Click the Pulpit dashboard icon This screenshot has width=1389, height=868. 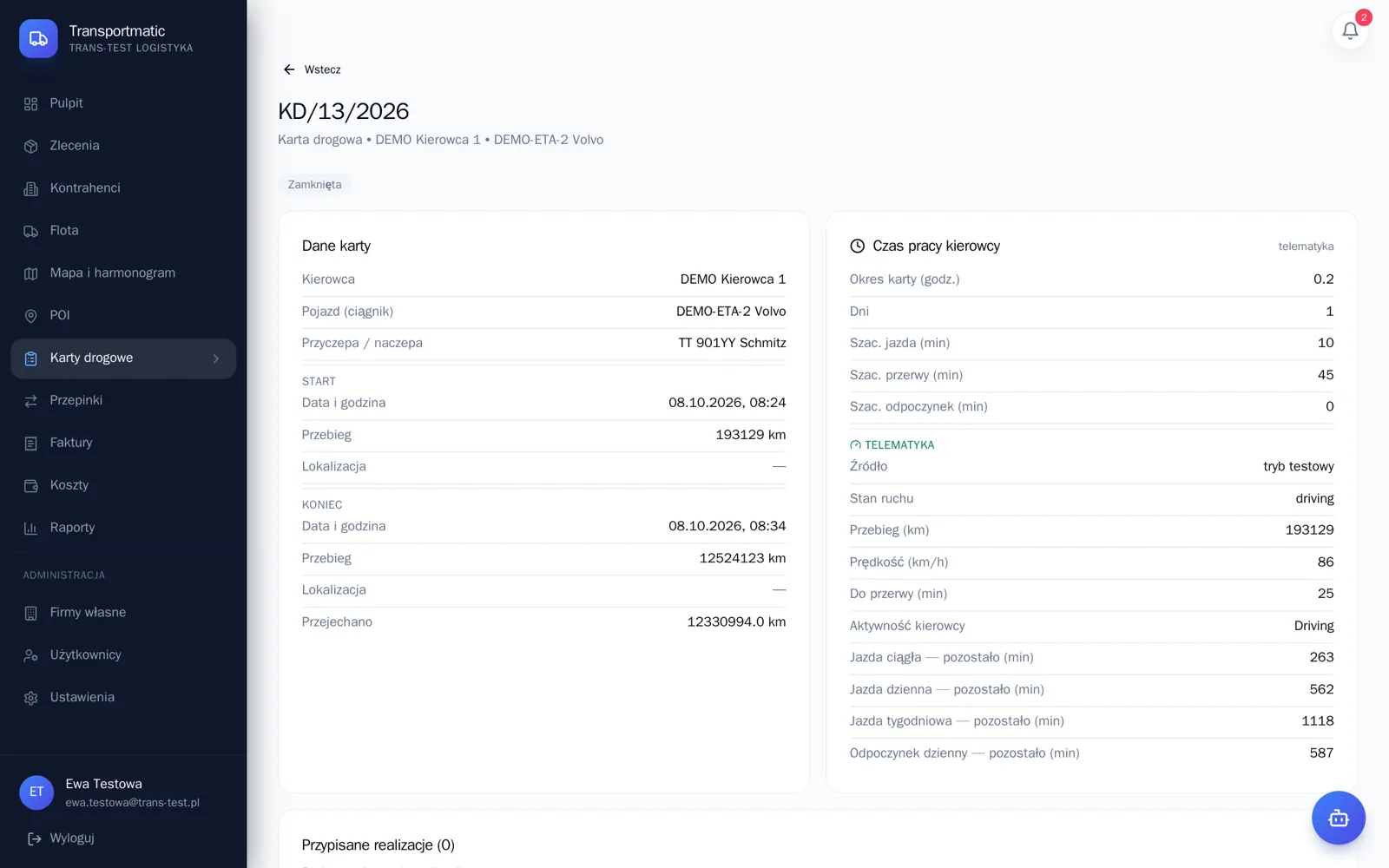coord(31,104)
